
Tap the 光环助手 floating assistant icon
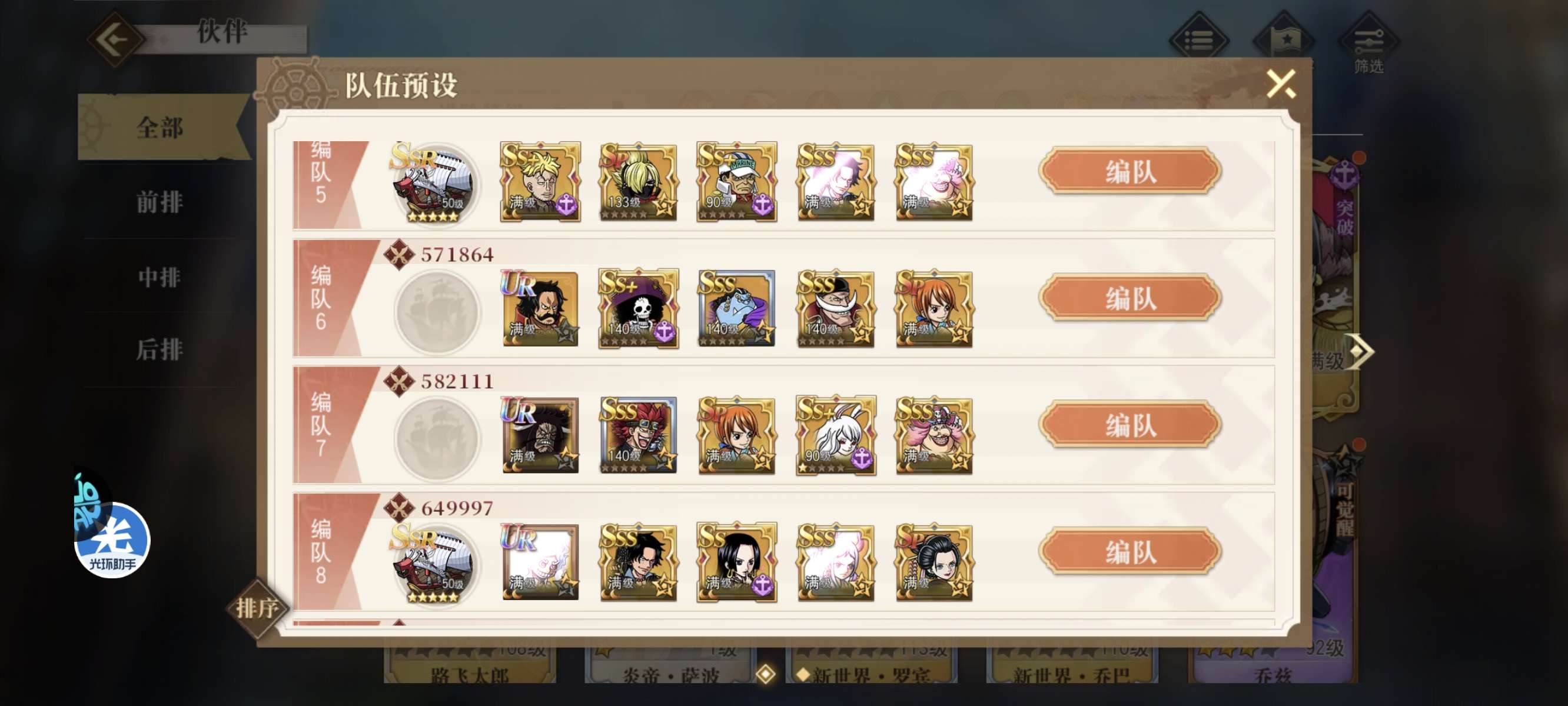pyautogui.click(x=112, y=540)
